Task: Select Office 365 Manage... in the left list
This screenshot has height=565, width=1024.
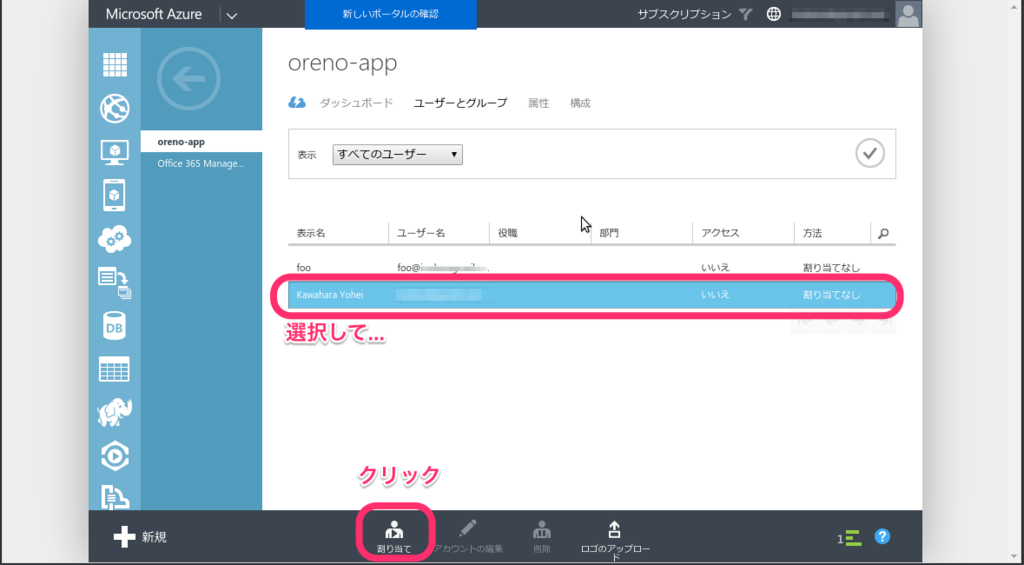Action: pos(201,163)
